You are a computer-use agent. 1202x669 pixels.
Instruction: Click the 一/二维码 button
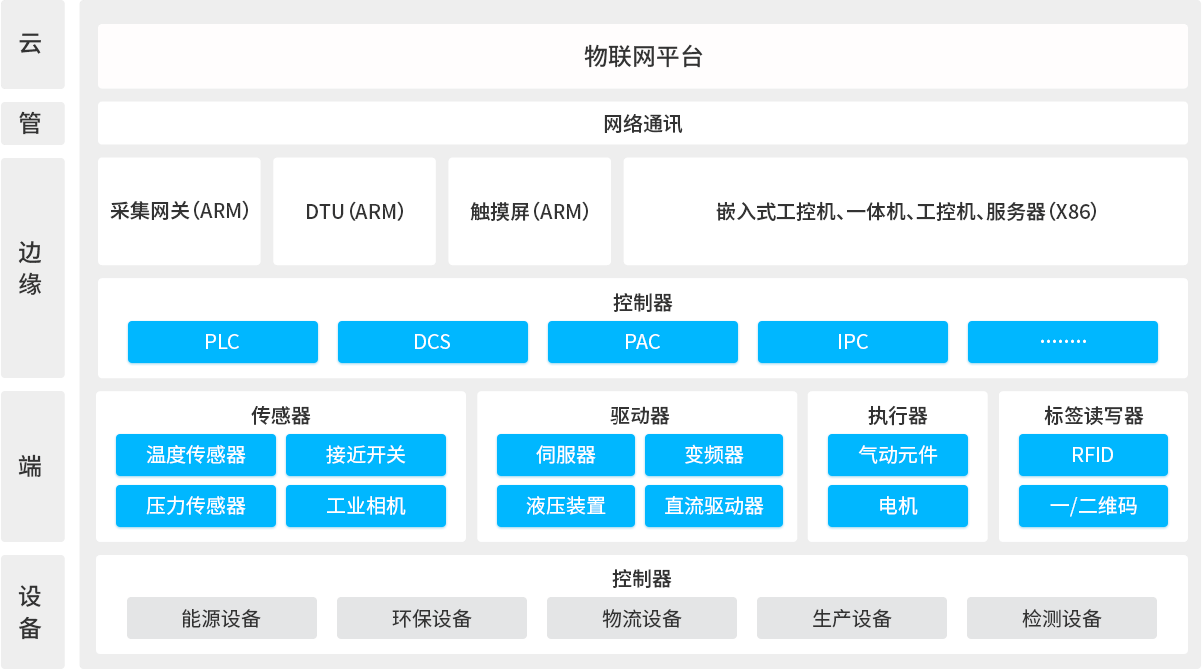click(x=1092, y=506)
